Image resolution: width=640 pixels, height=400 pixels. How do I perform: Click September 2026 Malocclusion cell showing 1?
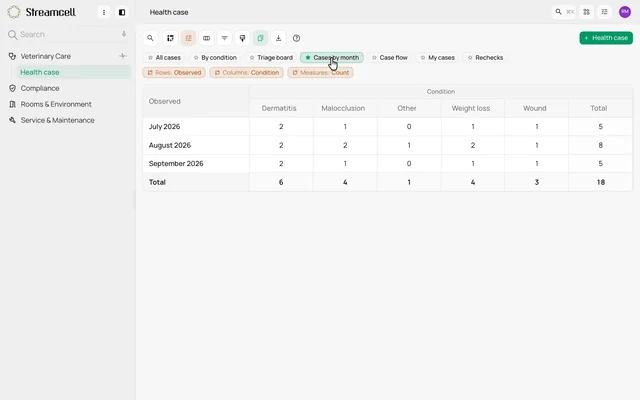[x=345, y=164]
